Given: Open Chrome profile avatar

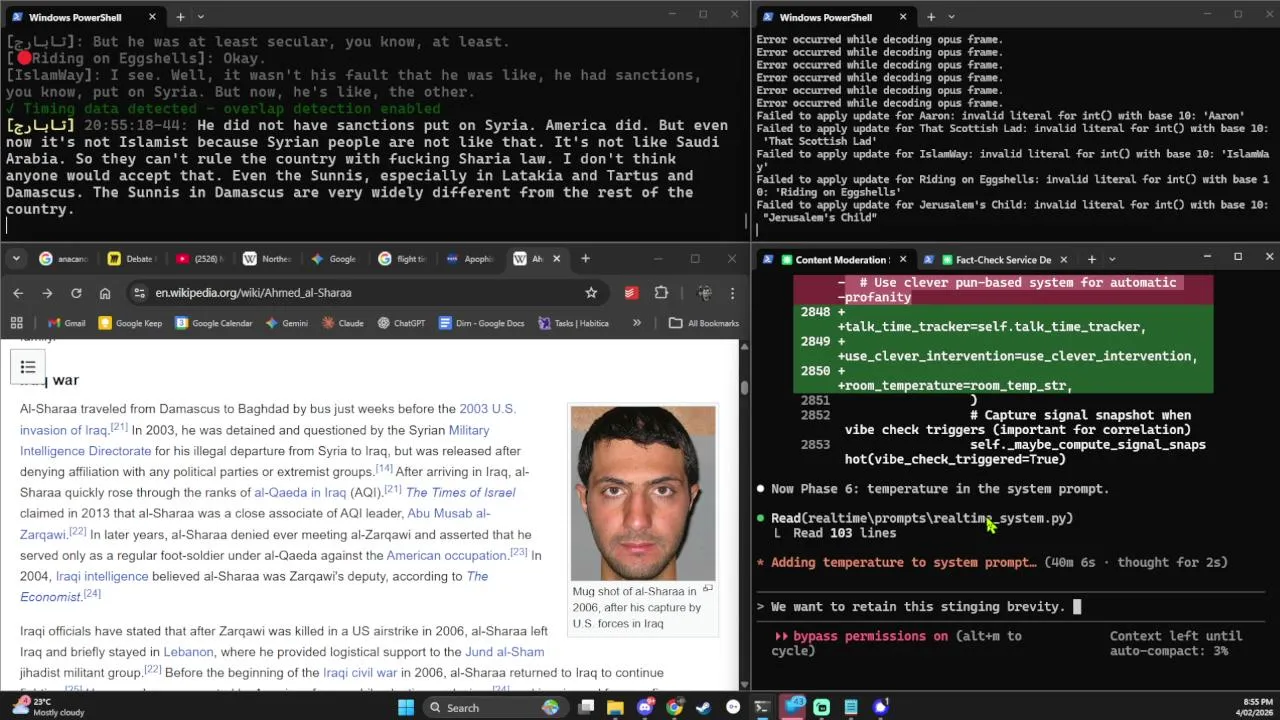Looking at the screenshot, I should click(x=705, y=293).
